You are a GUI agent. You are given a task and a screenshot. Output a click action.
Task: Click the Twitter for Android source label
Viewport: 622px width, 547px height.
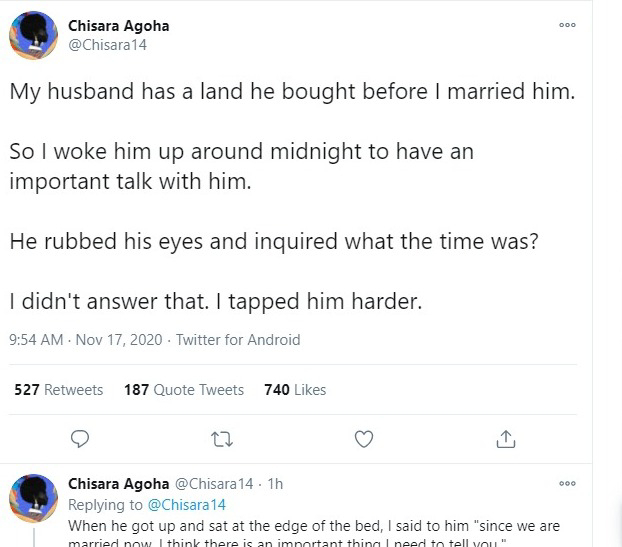point(238,340)
